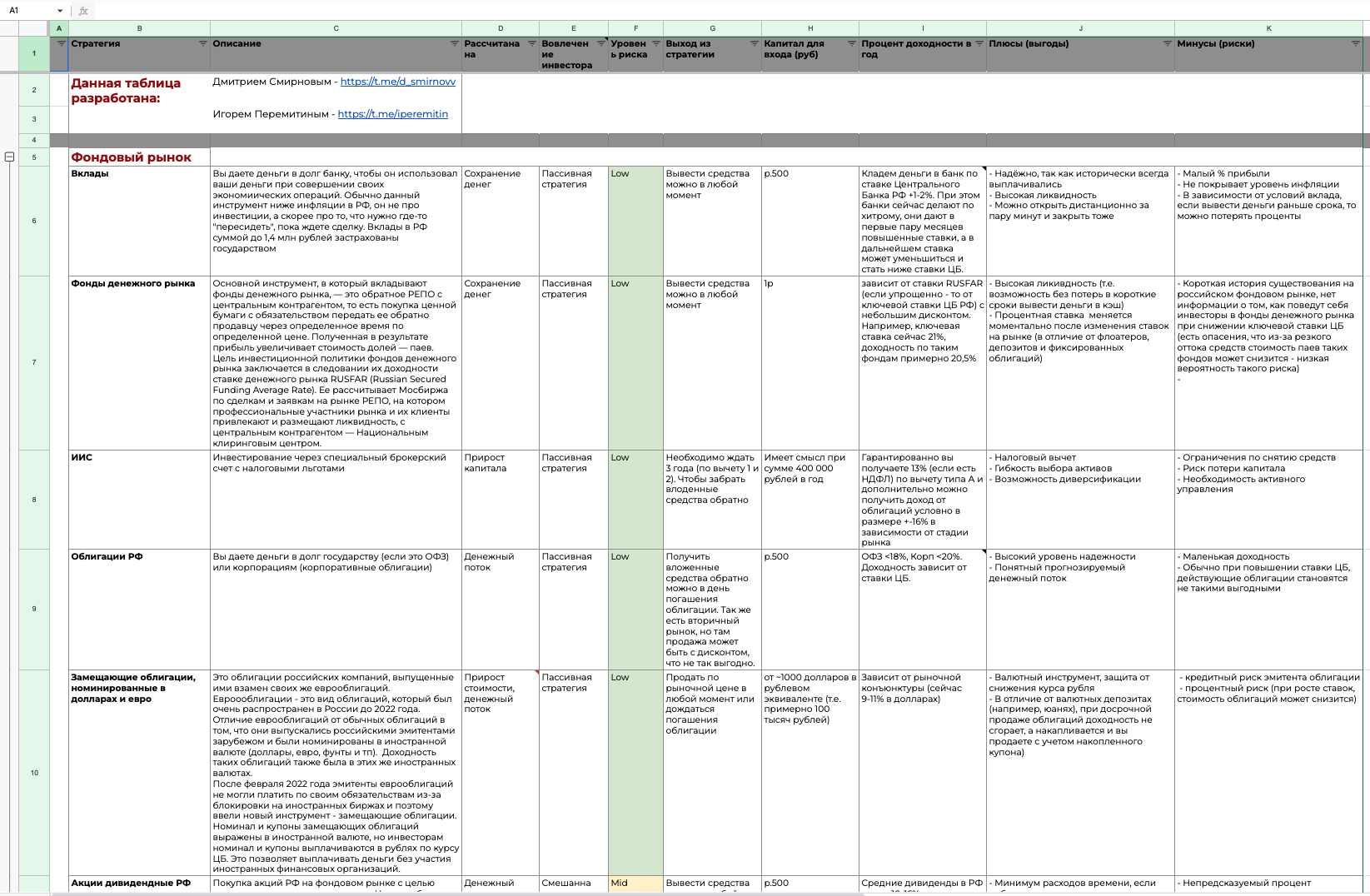Click the Low risk cell in Вклады row

coord(635,221)
